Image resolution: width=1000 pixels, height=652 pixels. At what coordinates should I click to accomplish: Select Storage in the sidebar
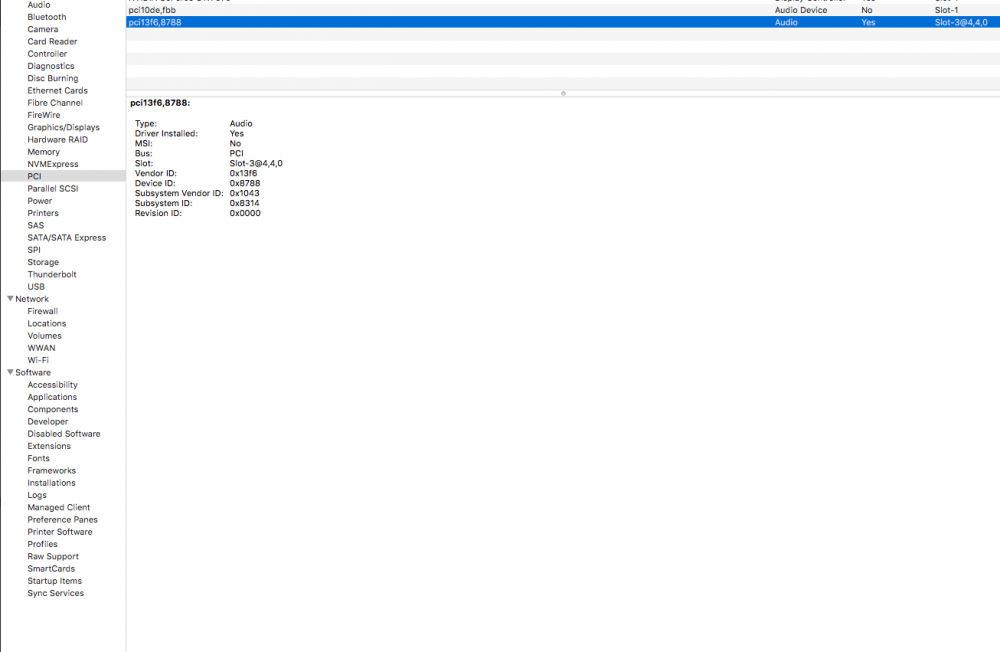click(43, 262)
